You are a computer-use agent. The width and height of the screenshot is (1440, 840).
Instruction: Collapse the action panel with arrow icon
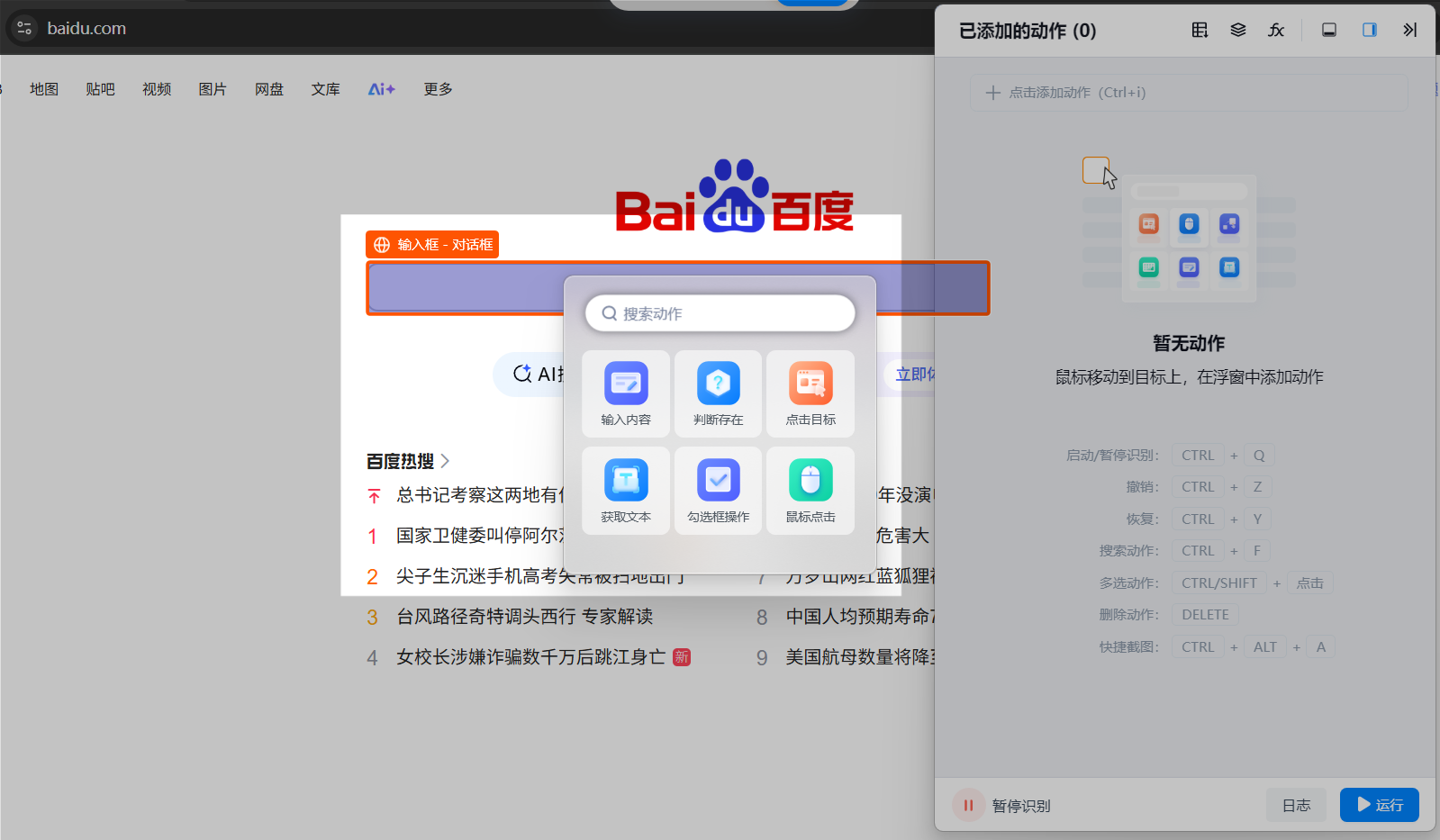[x=1409, y=30]
